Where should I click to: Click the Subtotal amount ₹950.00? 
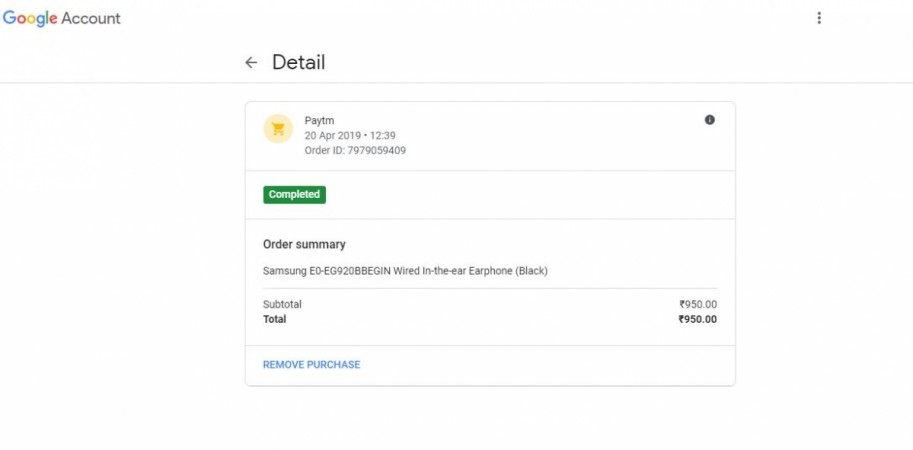click(x=698, y=304)
